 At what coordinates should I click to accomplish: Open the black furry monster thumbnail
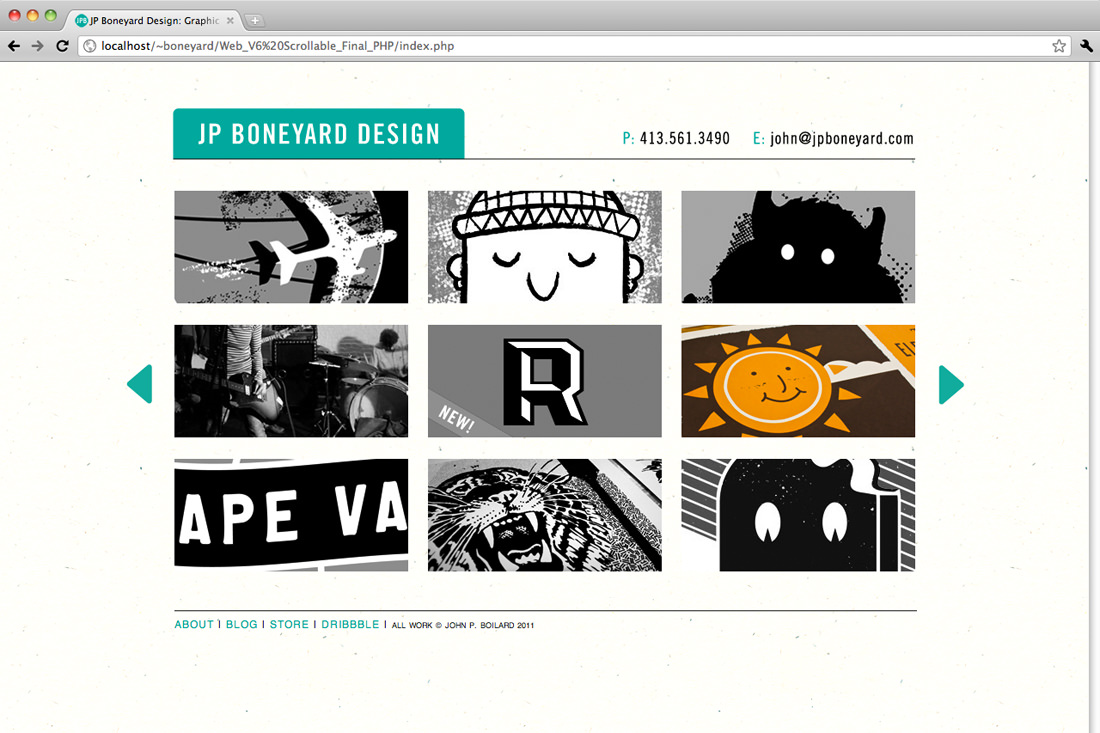point(798,247)
